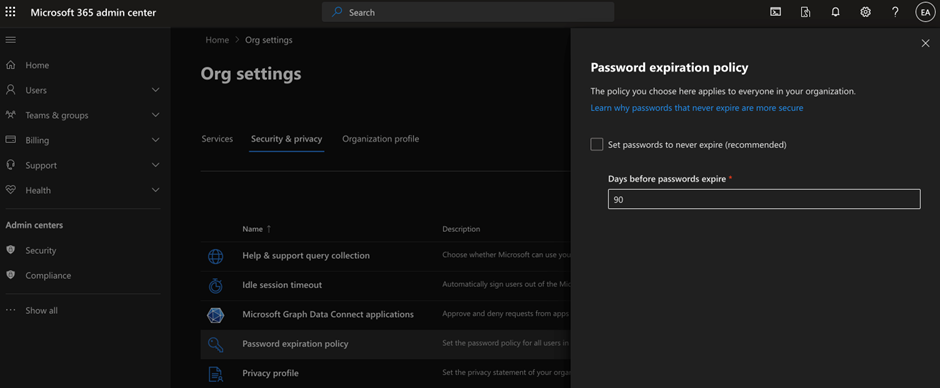940x388 pixels.
Task: Open Help & support query collection
Action: (306, 255)
